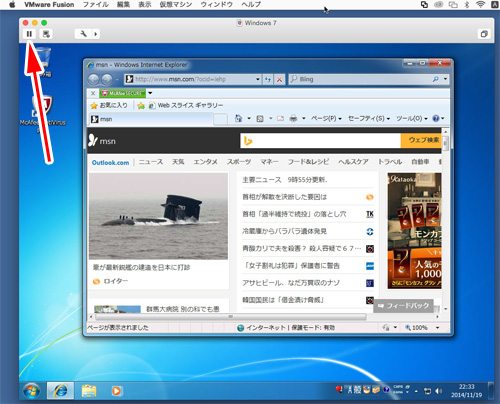Take a snapshot using VMware toolbar icon

click(46, 34)
